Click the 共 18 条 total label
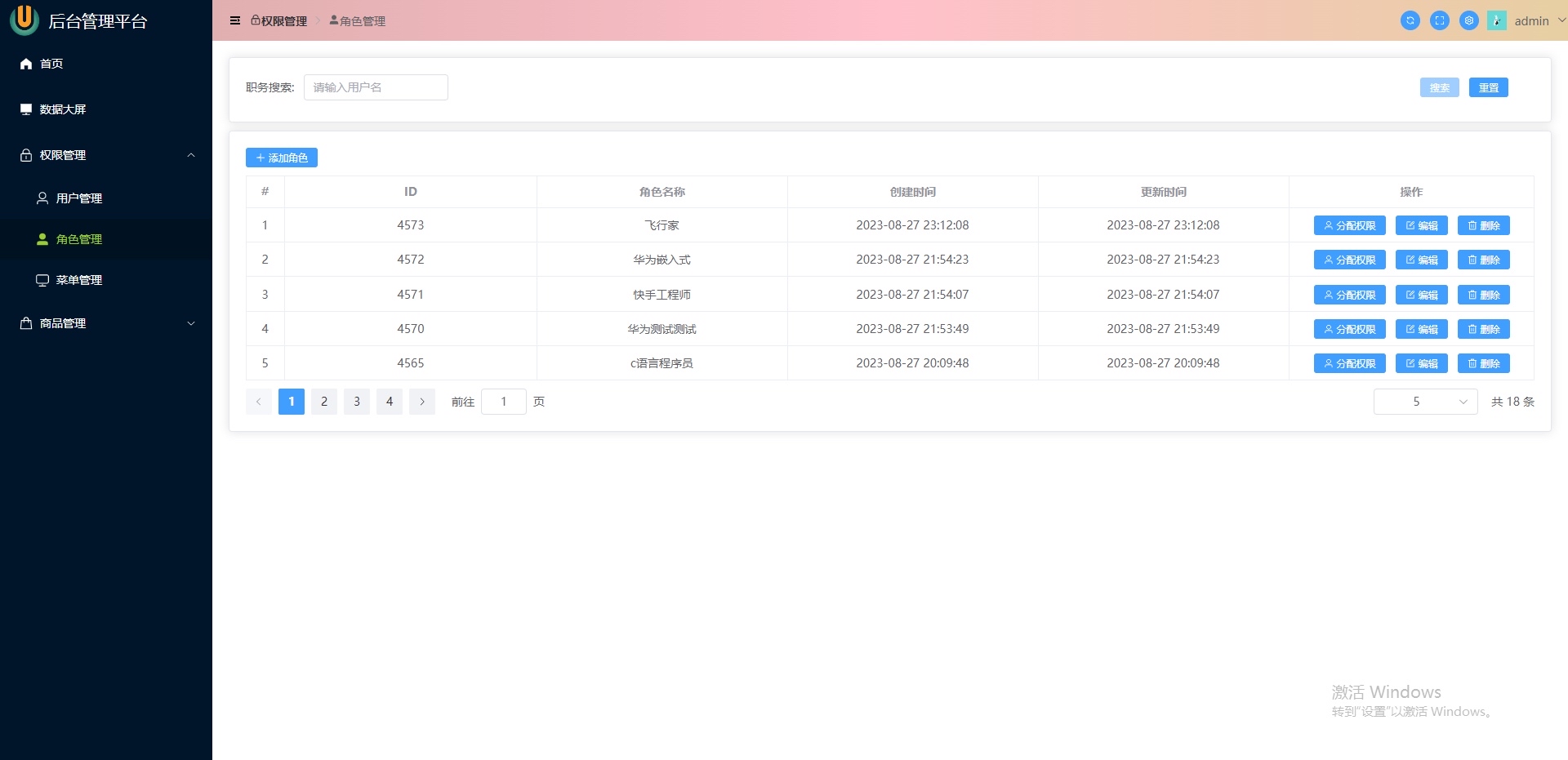Screen dimensions: 1568x760 click(1512, 402)
